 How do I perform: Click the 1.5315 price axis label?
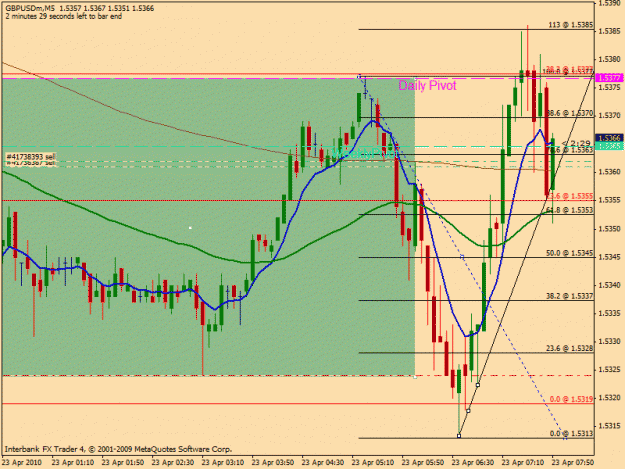[x=609, y=426]
